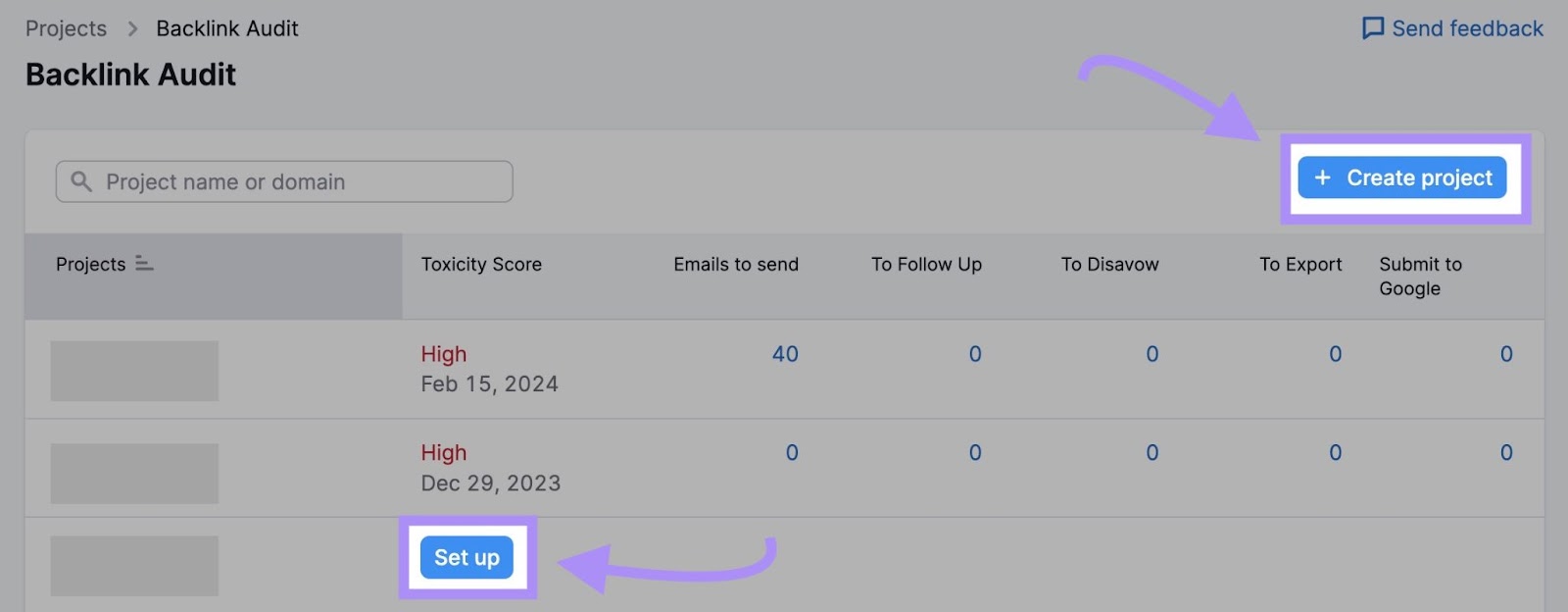
Task: Open To Disavow count for Dec 2023 project
Action: tap(1151, 452)
